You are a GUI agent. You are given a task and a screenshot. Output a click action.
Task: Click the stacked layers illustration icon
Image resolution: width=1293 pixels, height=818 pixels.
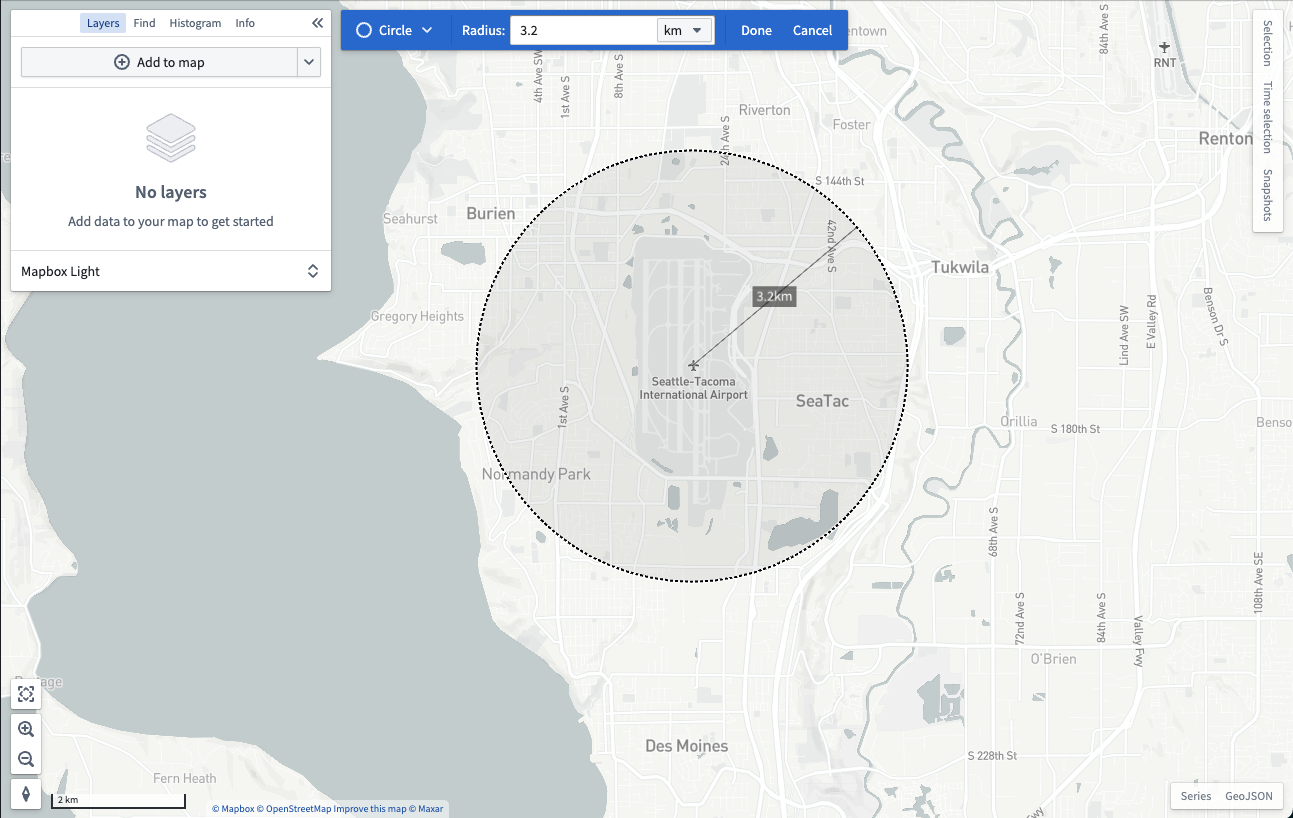click(x=171, y=138)
